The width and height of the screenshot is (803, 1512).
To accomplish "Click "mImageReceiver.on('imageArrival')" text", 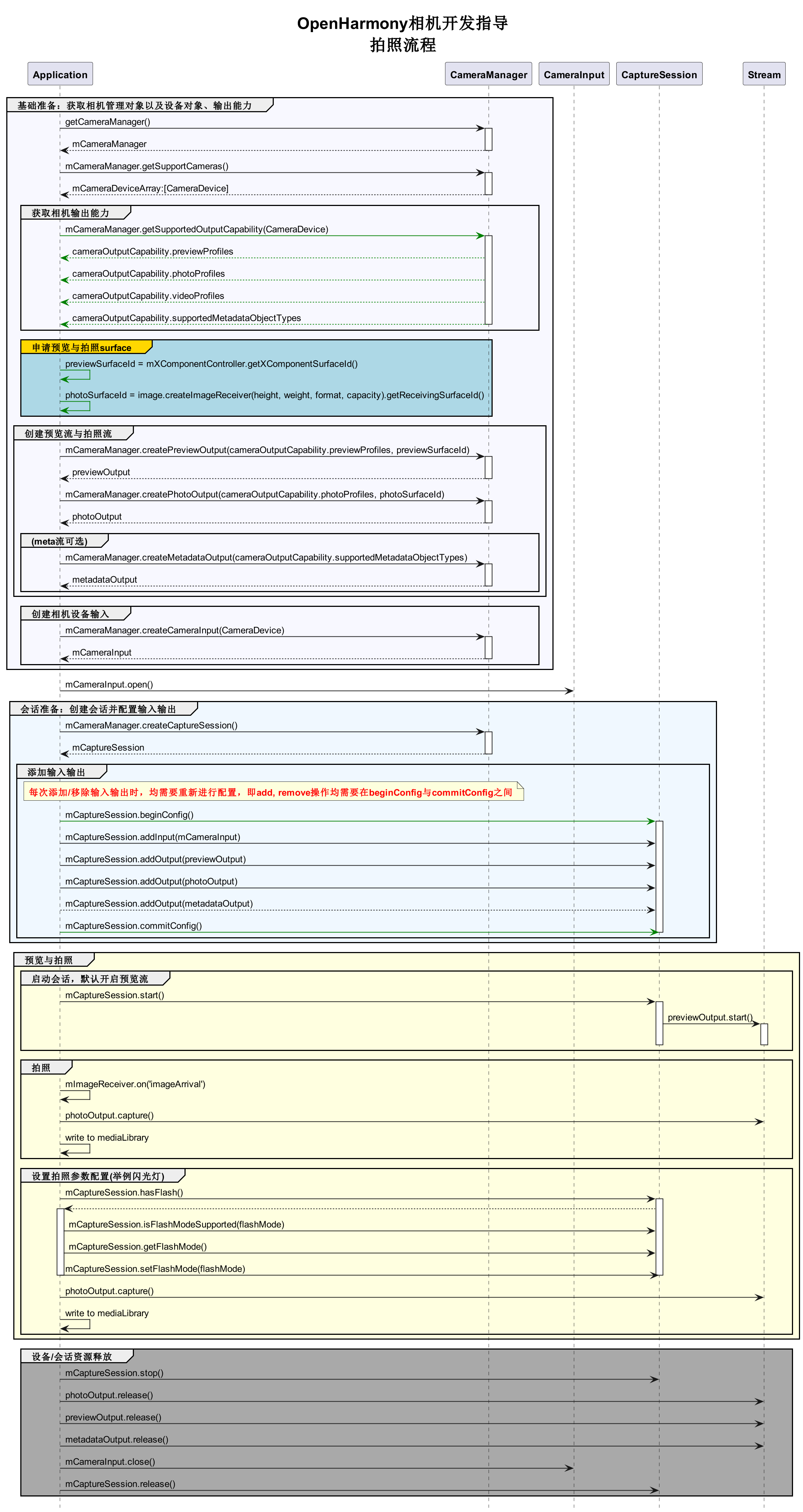I will (x=135, y=1085).
